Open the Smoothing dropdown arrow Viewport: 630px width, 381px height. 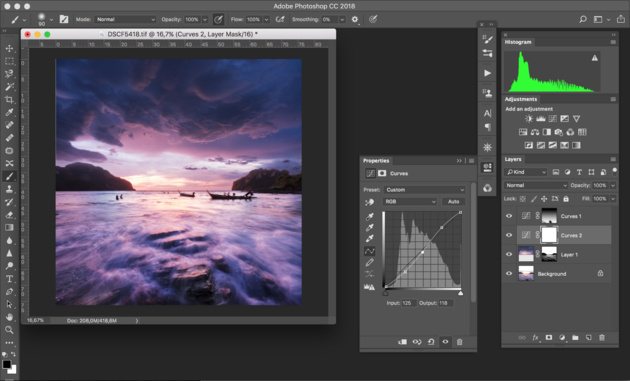pyautogui.click(x=342, y=19)
